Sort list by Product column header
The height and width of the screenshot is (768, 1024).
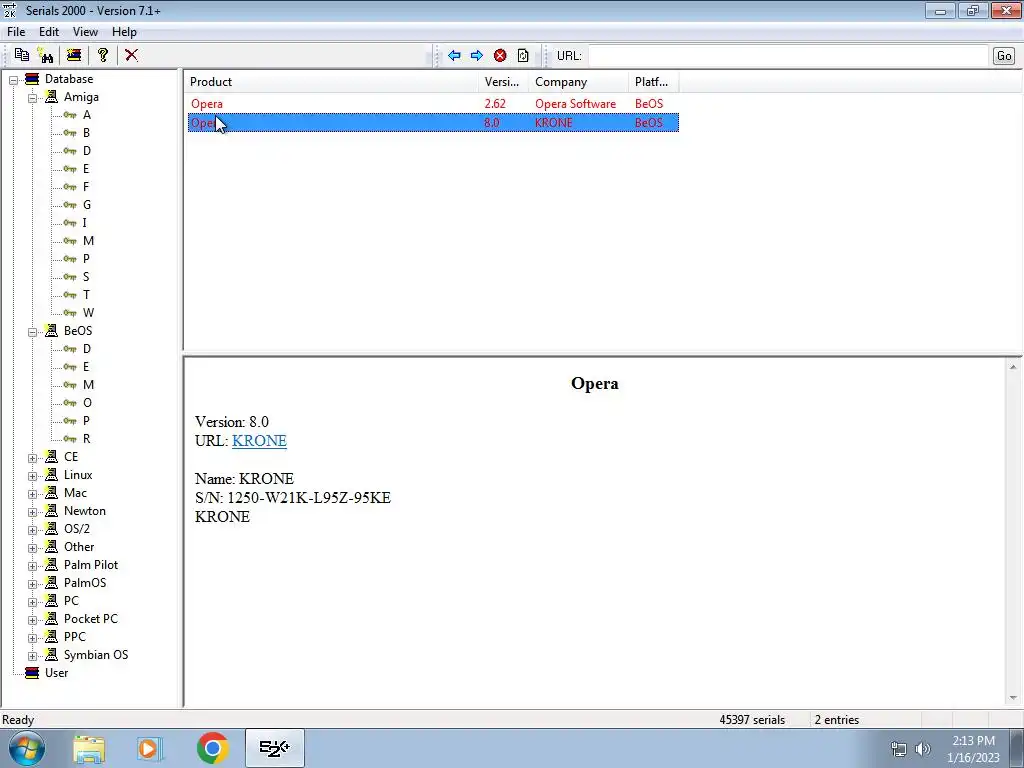tap(331, 82)
